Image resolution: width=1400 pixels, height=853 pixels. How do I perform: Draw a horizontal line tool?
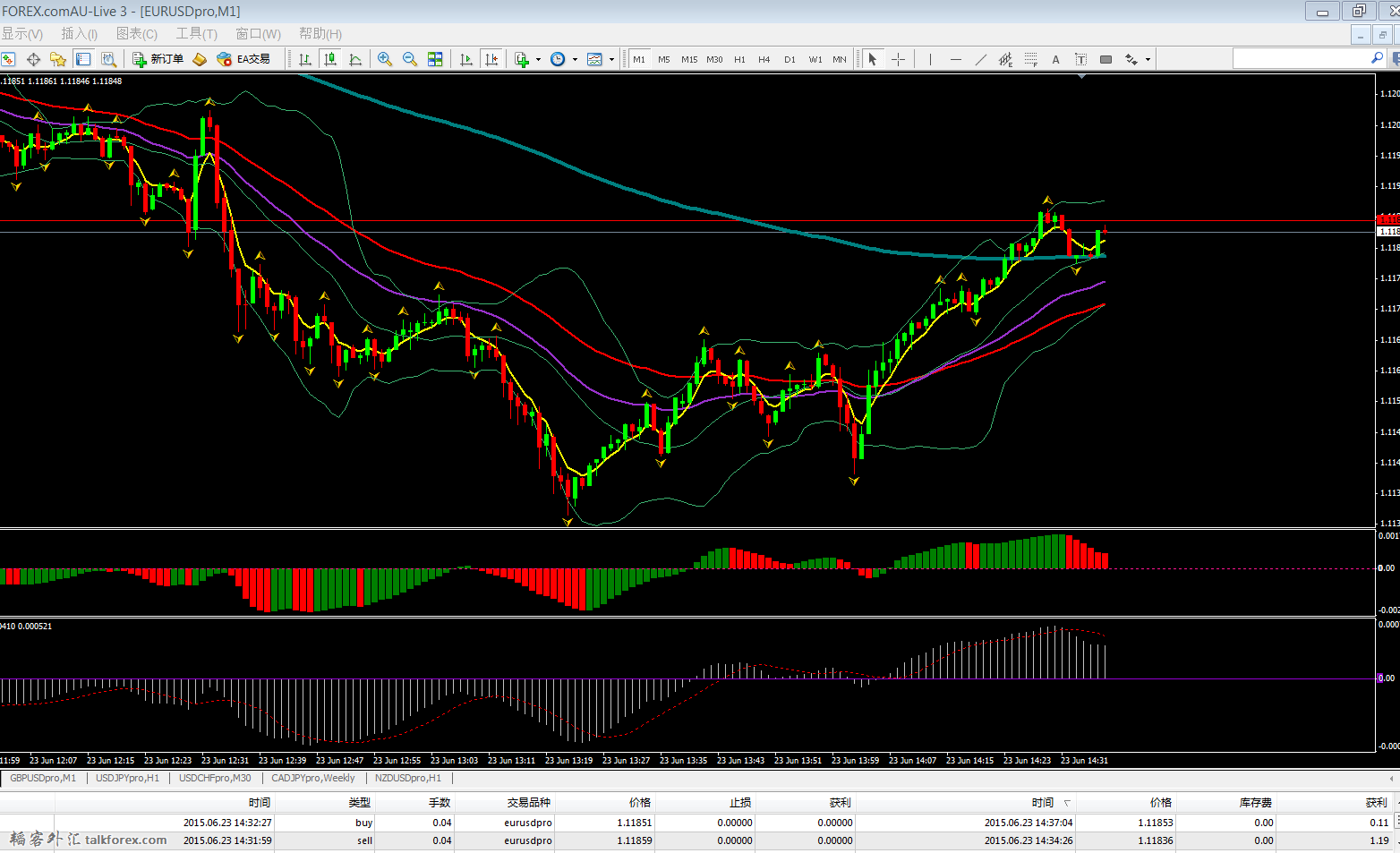pyautogui.click(x=956, y=59)
